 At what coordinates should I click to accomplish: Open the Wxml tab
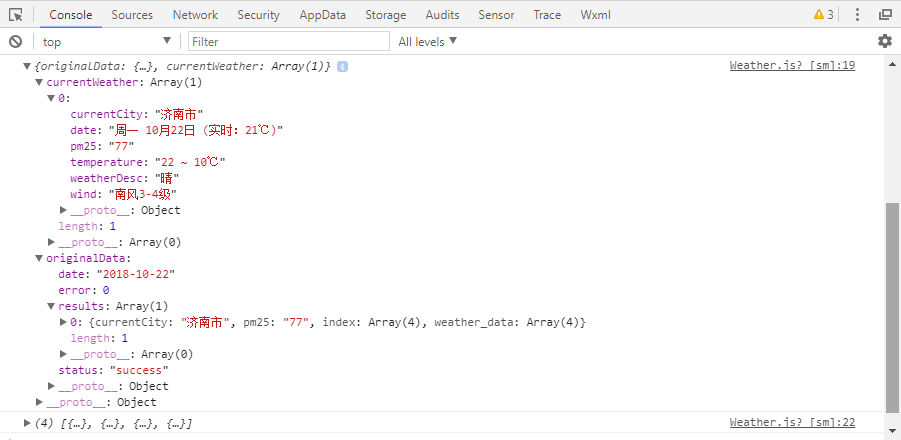coord(595,15)
